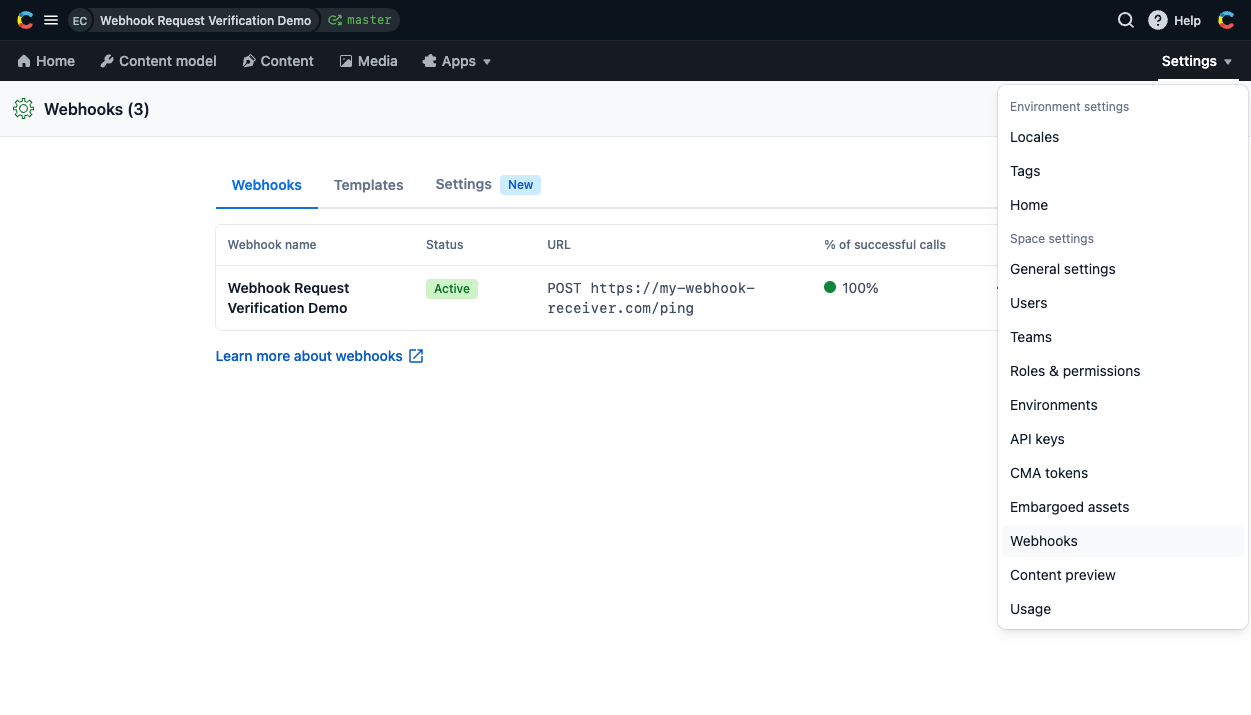Choose Roles & permissions menu entry
This screenshot has width=1251, height=715.
point(1075,371)
